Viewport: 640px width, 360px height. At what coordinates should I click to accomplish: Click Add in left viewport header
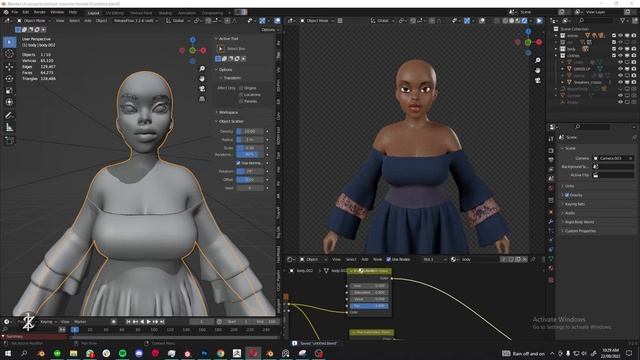(88, 20)
